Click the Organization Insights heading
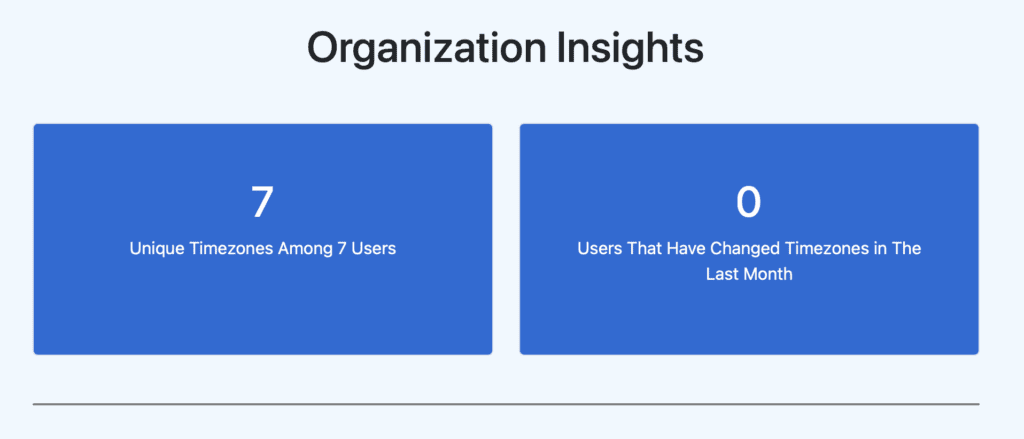 (x=505, y=48)
